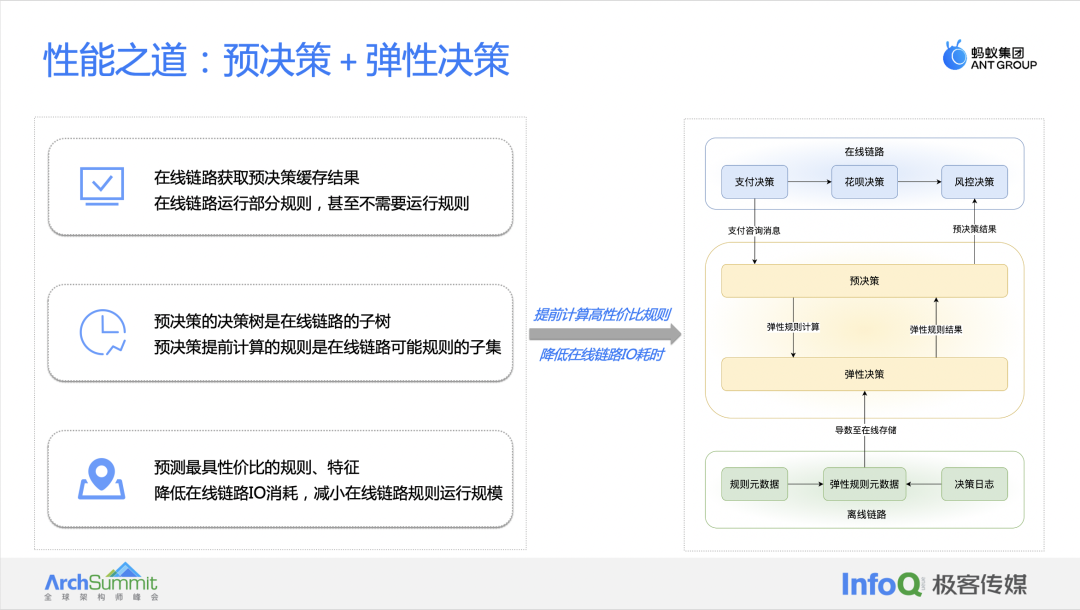Viewport: 1080px width, 610px height.
Task: Click the yellow 弹性决策 bar
Action: pyautogui.click(x=864, y=375)
